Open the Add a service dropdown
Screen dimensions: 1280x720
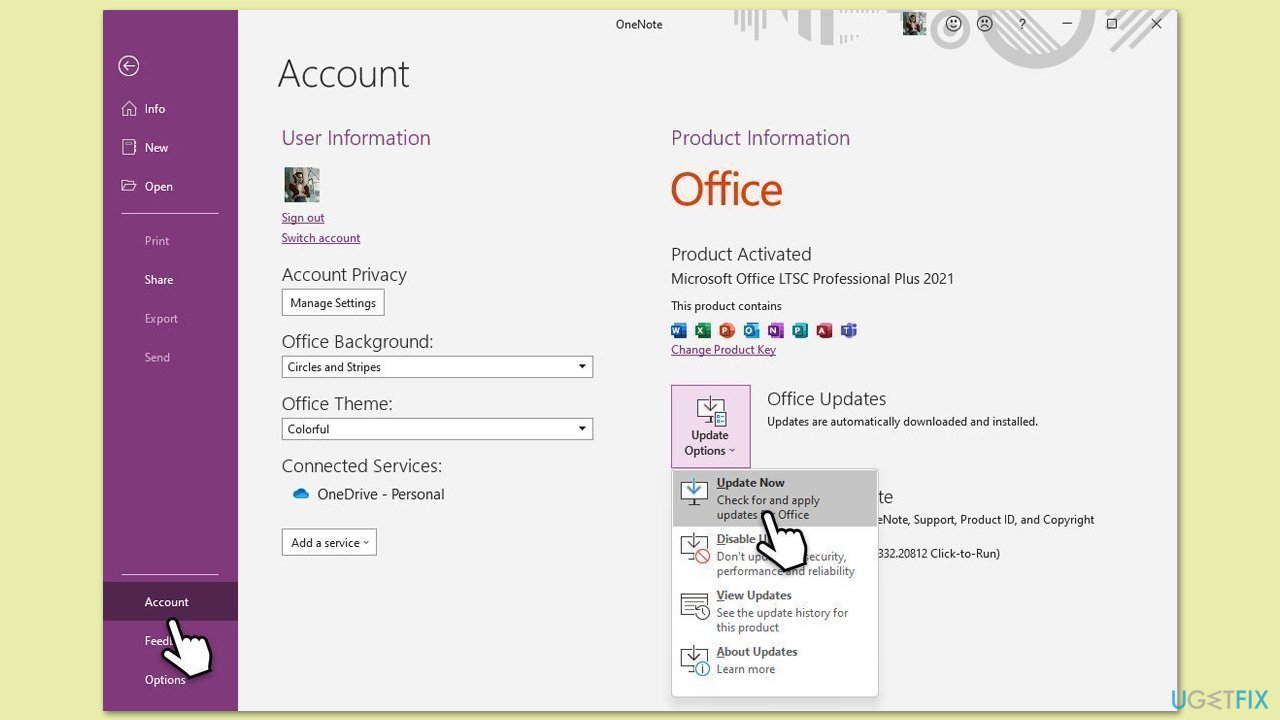pyautogui.click(x=329, y=542)
